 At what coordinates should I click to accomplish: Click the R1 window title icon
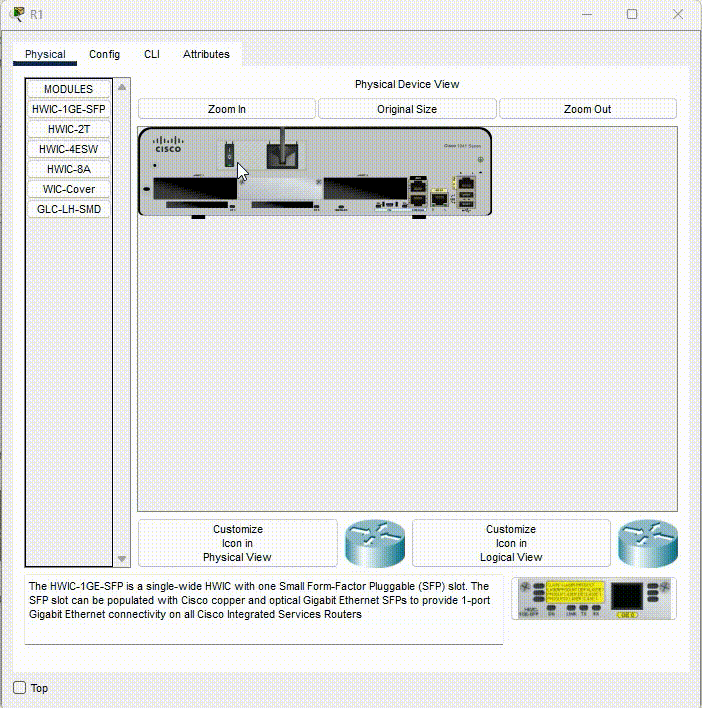tap(16, 14)
